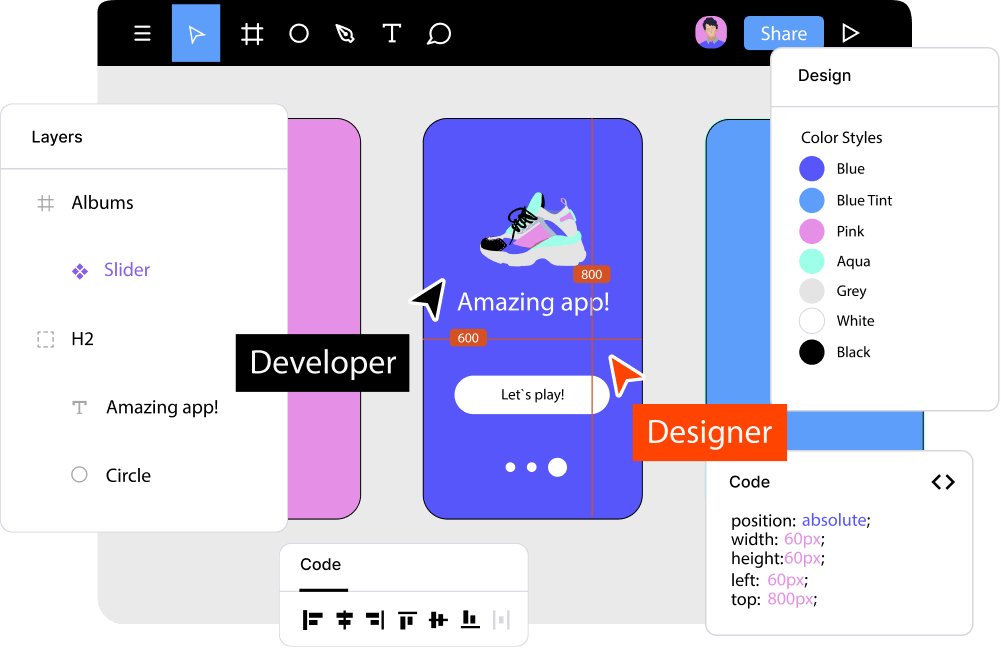1001x649 pixels.
Task: Select the Ellipse shape tool
Action: (x=299, y=34)
